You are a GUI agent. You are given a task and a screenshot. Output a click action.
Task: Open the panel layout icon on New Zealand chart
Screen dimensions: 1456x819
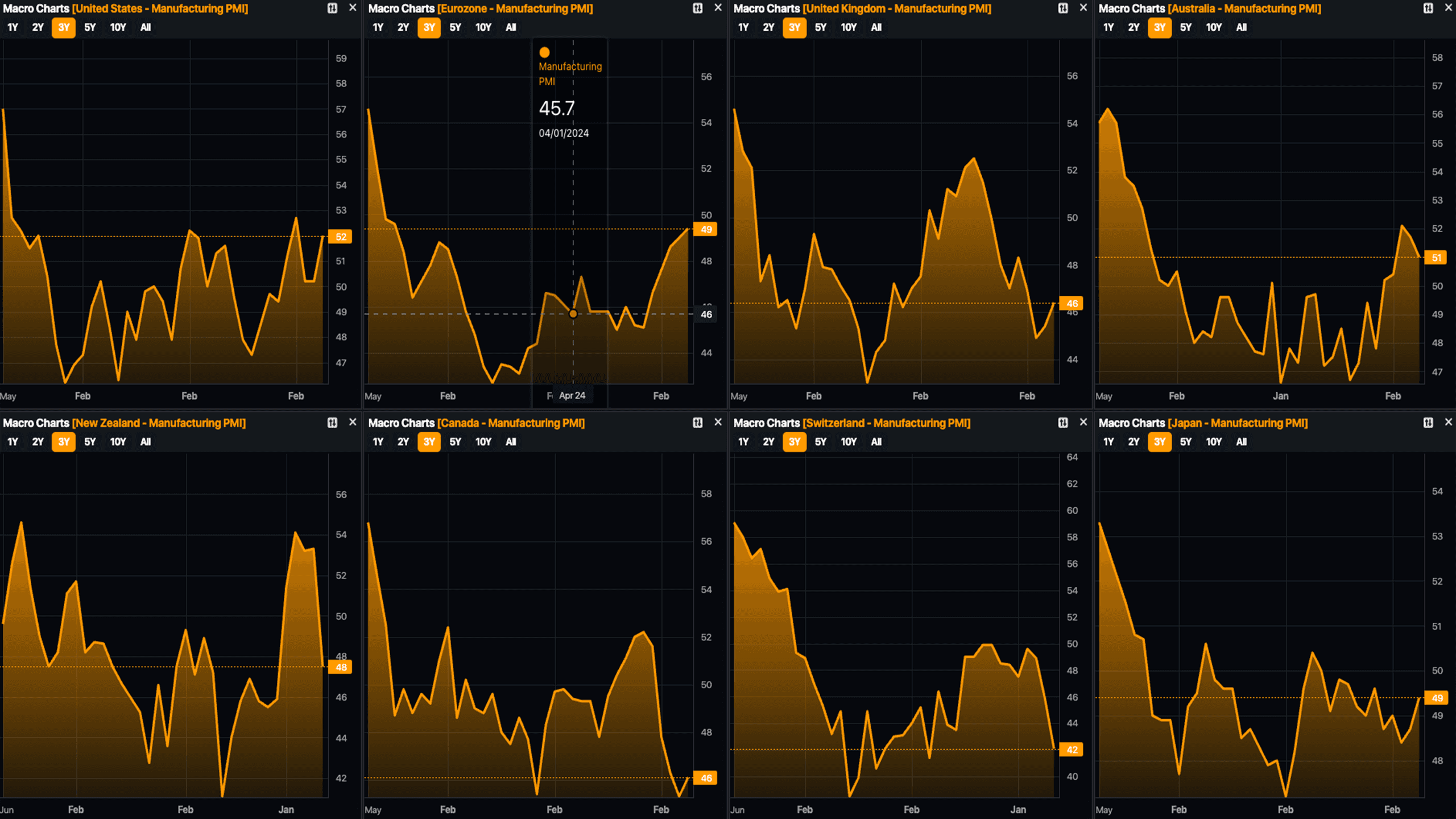click(x=333, y=423)
